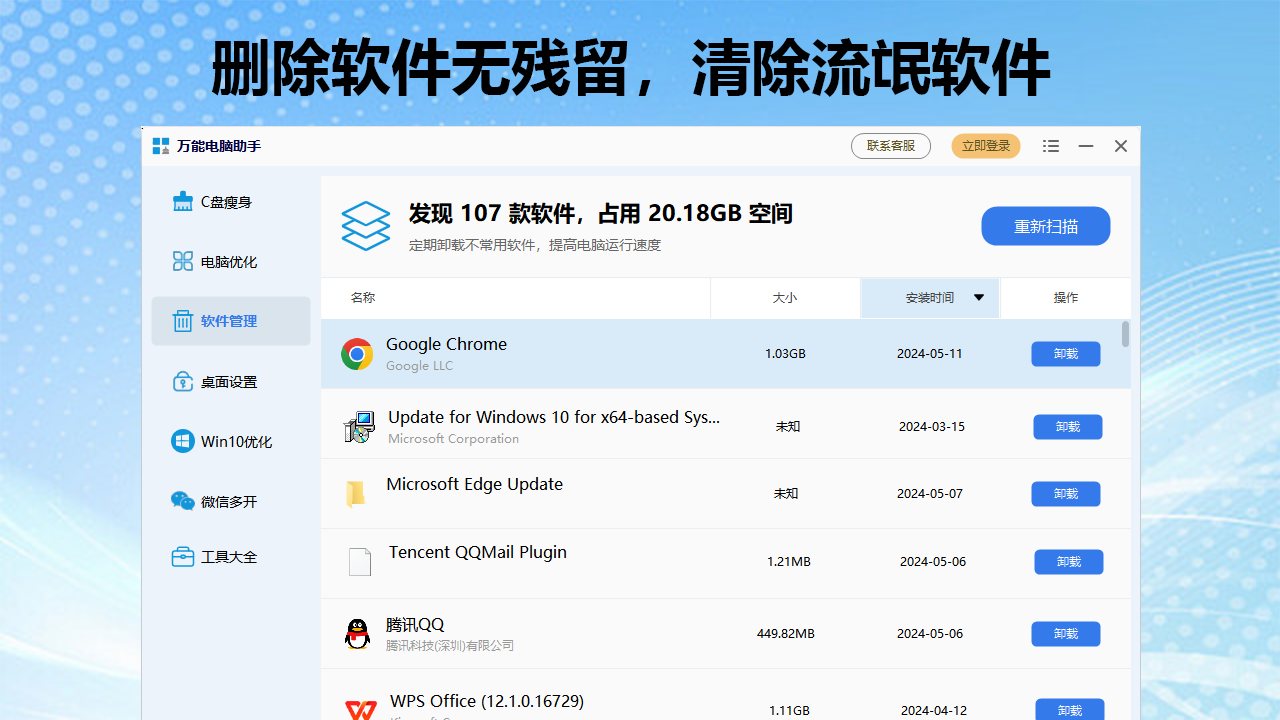This screenshot has height=720, width=1280.
Task: Click the Google LLC publisher text
Action: tap(420, 366)
